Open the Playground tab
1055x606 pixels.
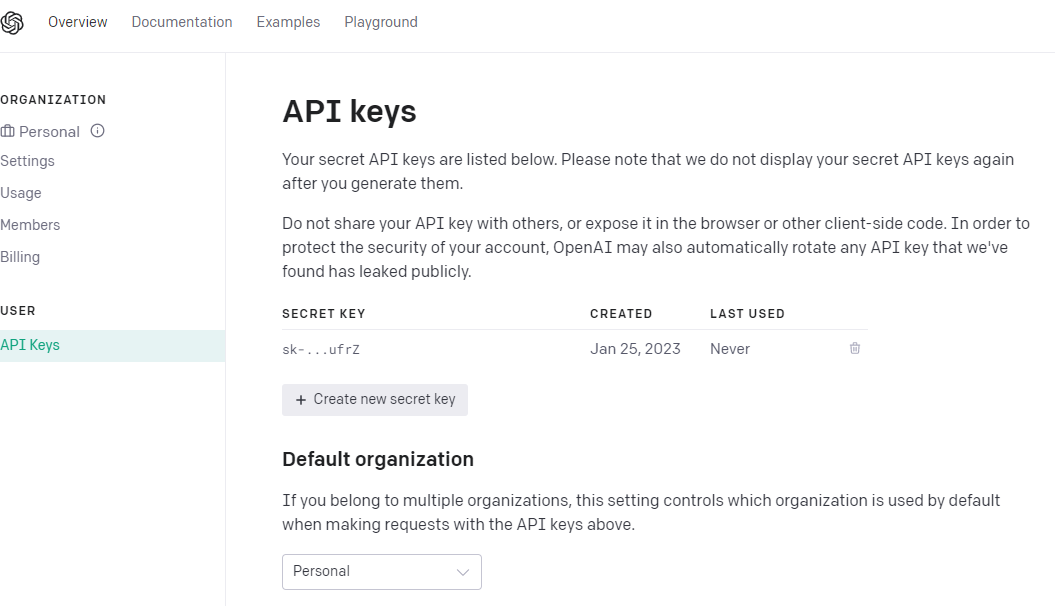click(x=381, y=22)
